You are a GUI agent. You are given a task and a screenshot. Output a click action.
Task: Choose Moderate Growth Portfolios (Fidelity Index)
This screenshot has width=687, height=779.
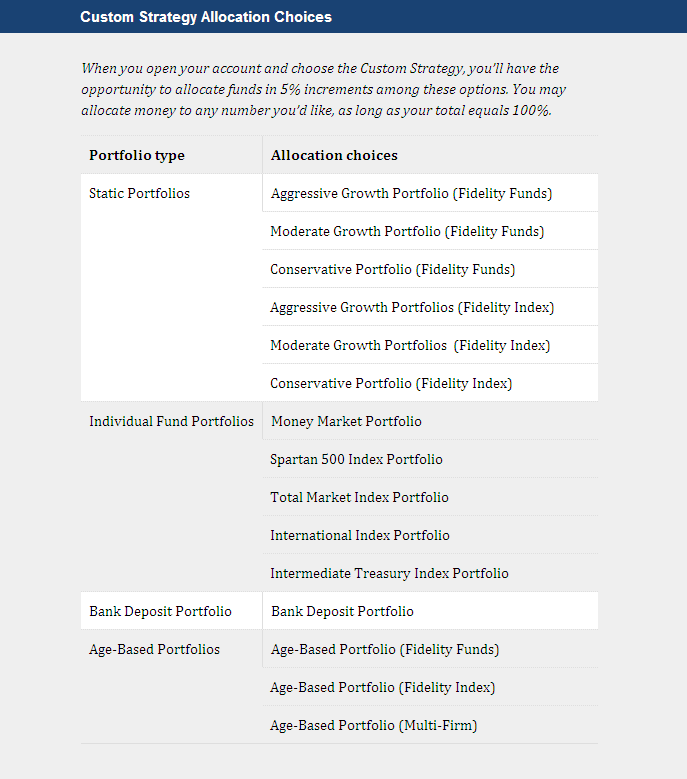pyautogui.click(x=410, y=345)
